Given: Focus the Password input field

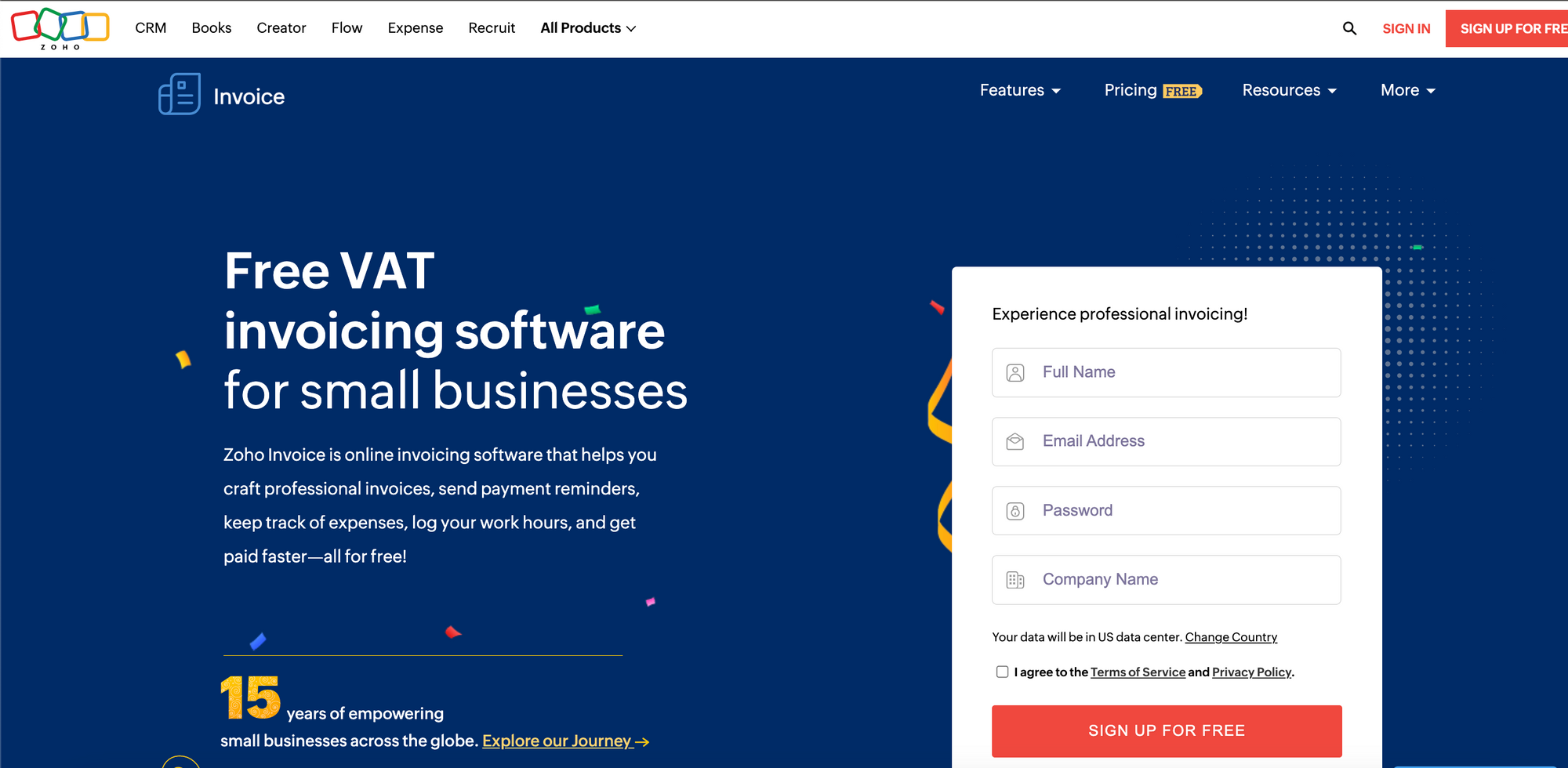Looking at the screenshot, I should (x=1167, y=510).
